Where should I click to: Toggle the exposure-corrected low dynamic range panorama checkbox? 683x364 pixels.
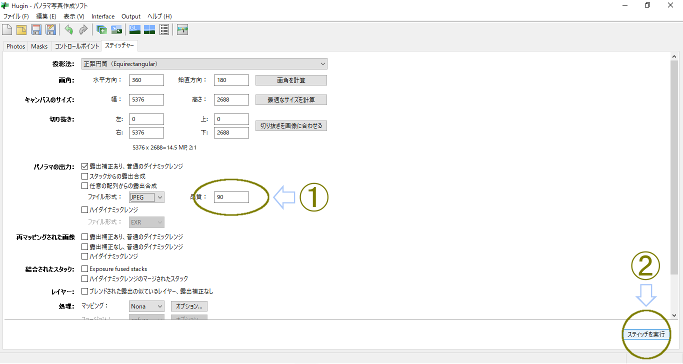click(85, 166)
